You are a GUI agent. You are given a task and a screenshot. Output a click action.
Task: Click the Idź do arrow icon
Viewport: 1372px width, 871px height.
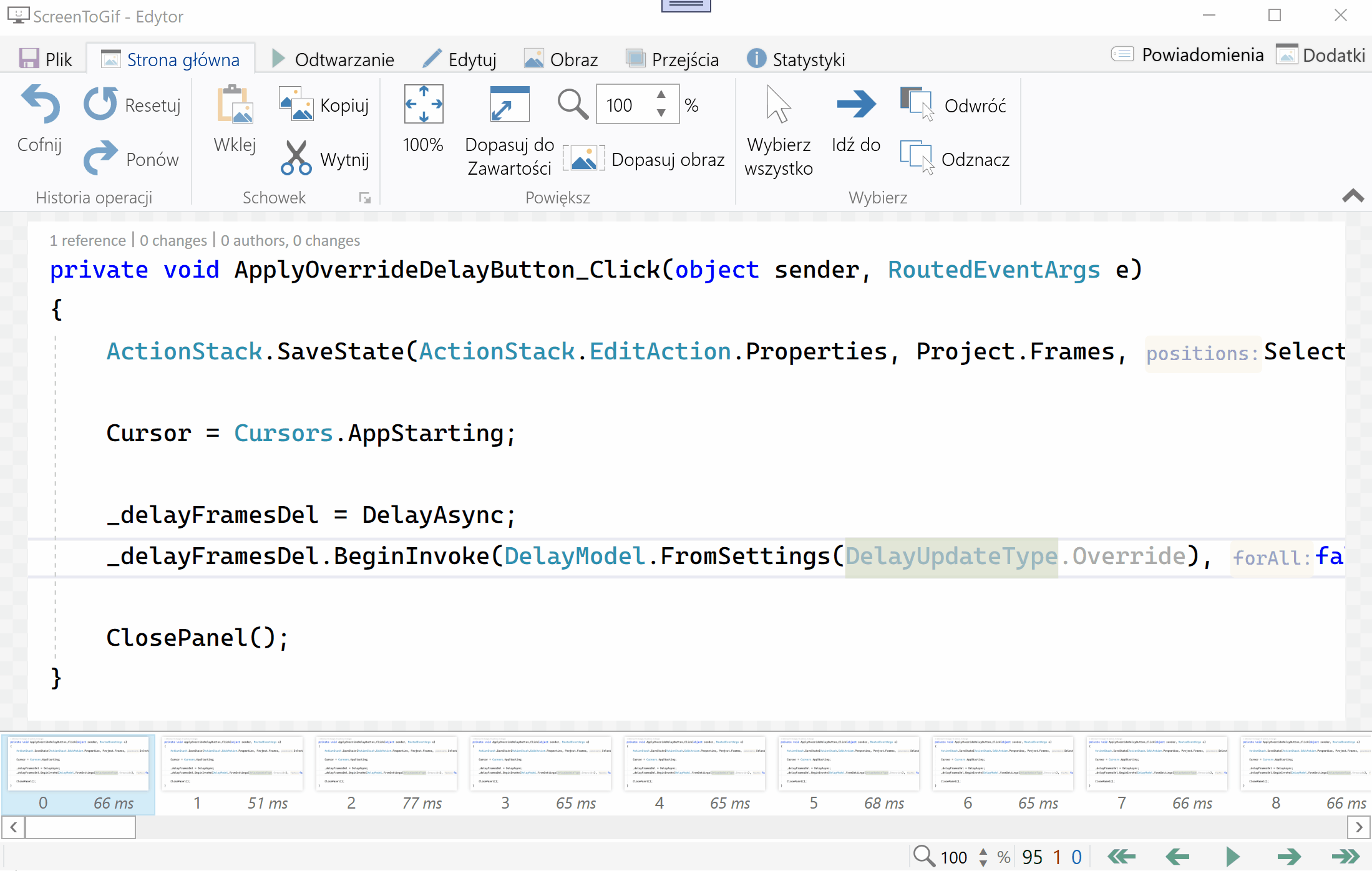[x=856, y=104]
